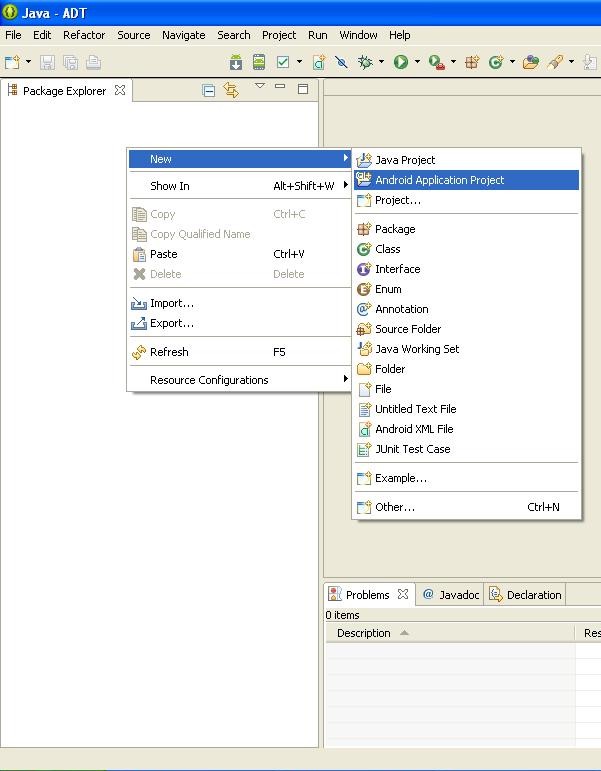Click the New Java Package toolbar icon

[x=472, y=62]
